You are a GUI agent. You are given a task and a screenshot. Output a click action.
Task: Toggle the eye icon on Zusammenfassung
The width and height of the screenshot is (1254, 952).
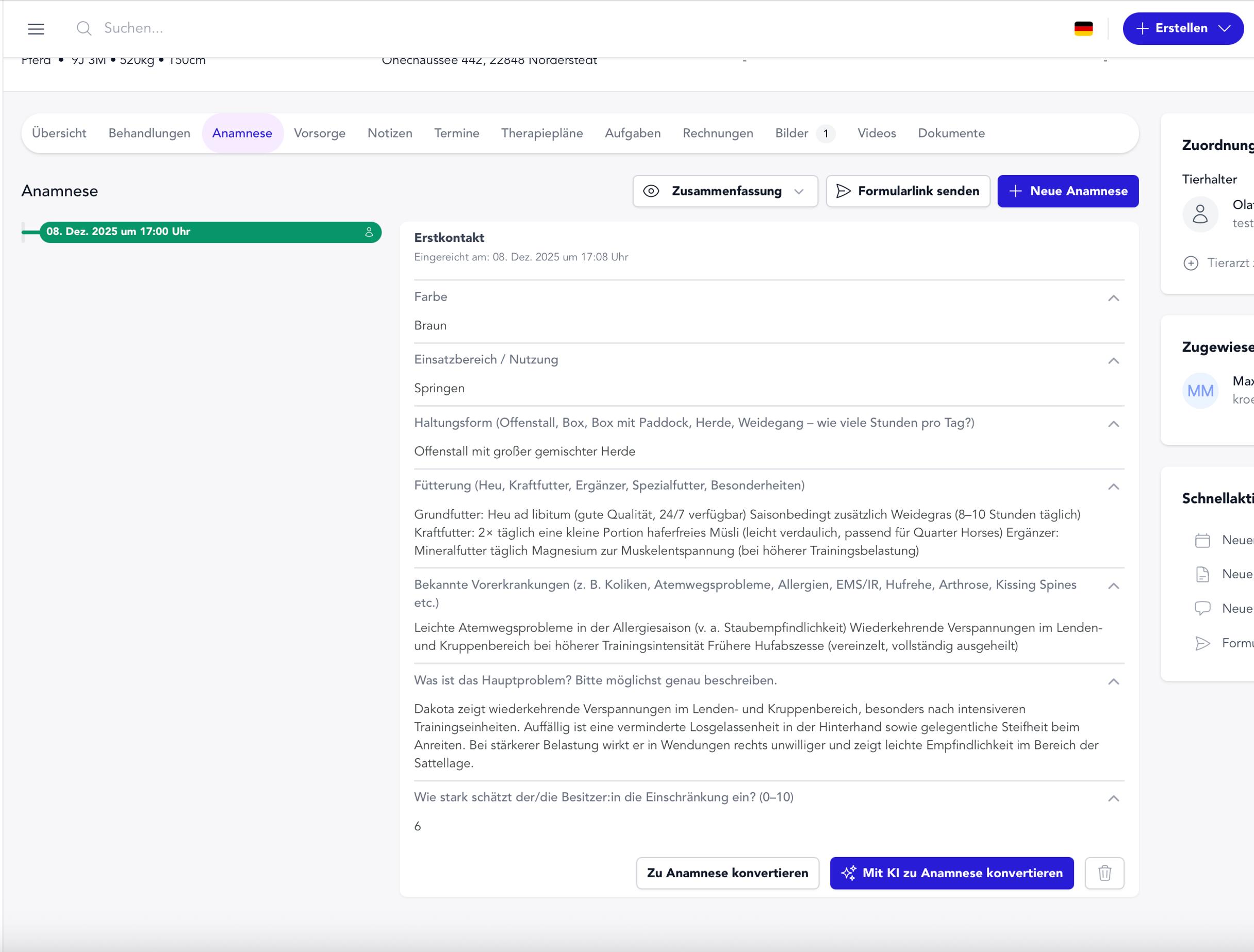651,191
